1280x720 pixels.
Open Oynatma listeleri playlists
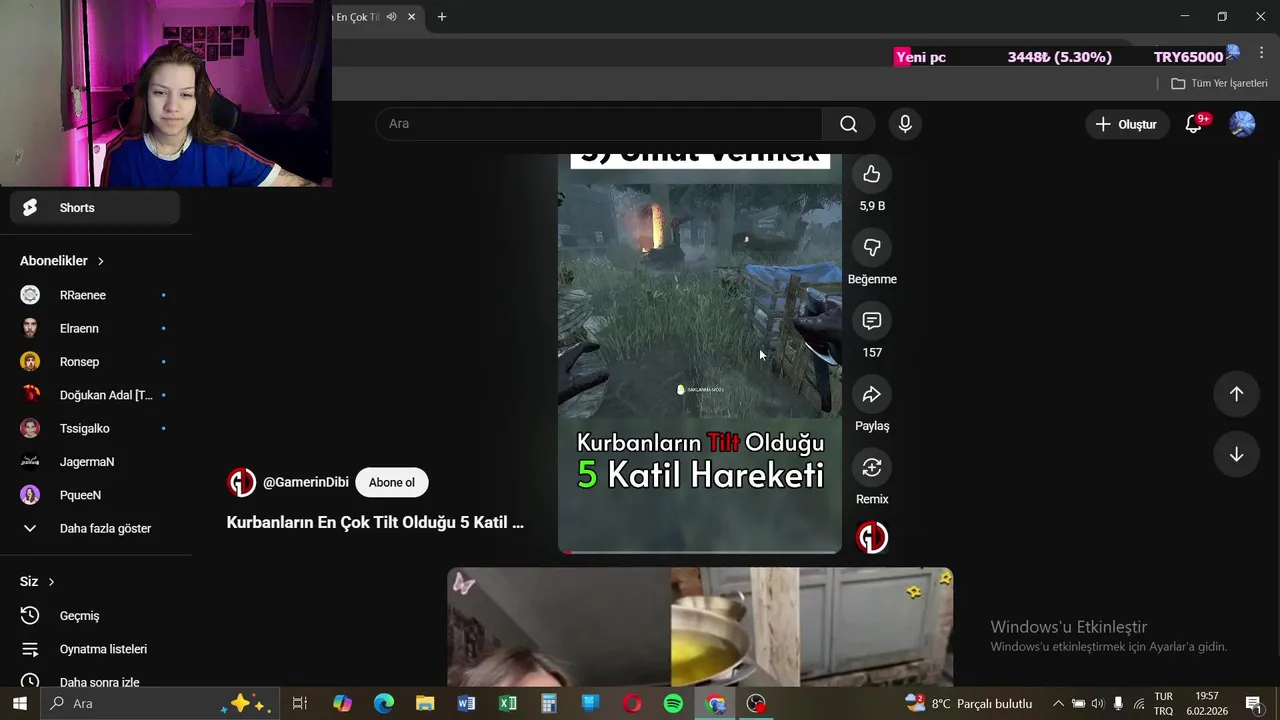pyautogui.click(x=95, y=649)
